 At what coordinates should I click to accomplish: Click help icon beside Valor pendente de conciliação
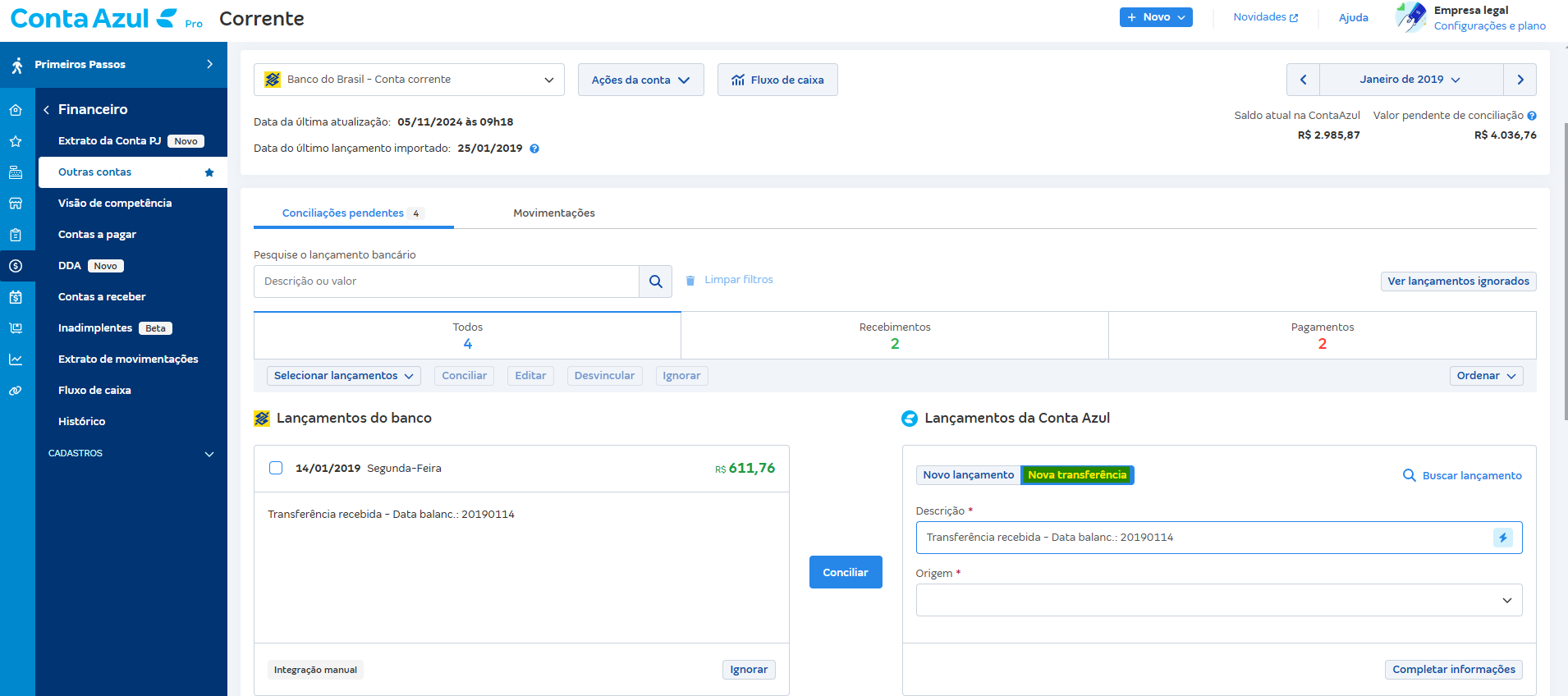[1532, 116]
